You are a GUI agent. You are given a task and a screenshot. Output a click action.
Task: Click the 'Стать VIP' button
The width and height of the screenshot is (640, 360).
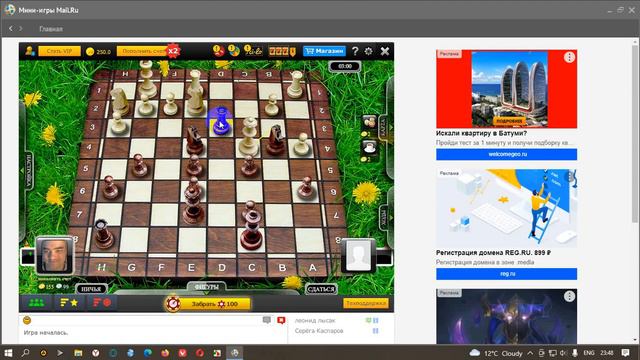[59, 51]
